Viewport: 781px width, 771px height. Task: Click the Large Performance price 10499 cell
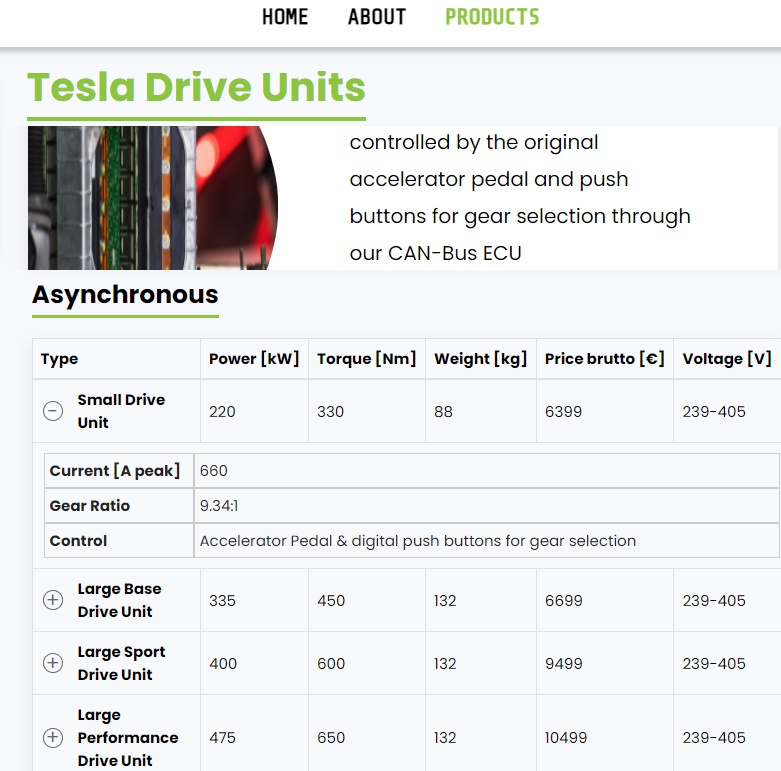point(568,737)
